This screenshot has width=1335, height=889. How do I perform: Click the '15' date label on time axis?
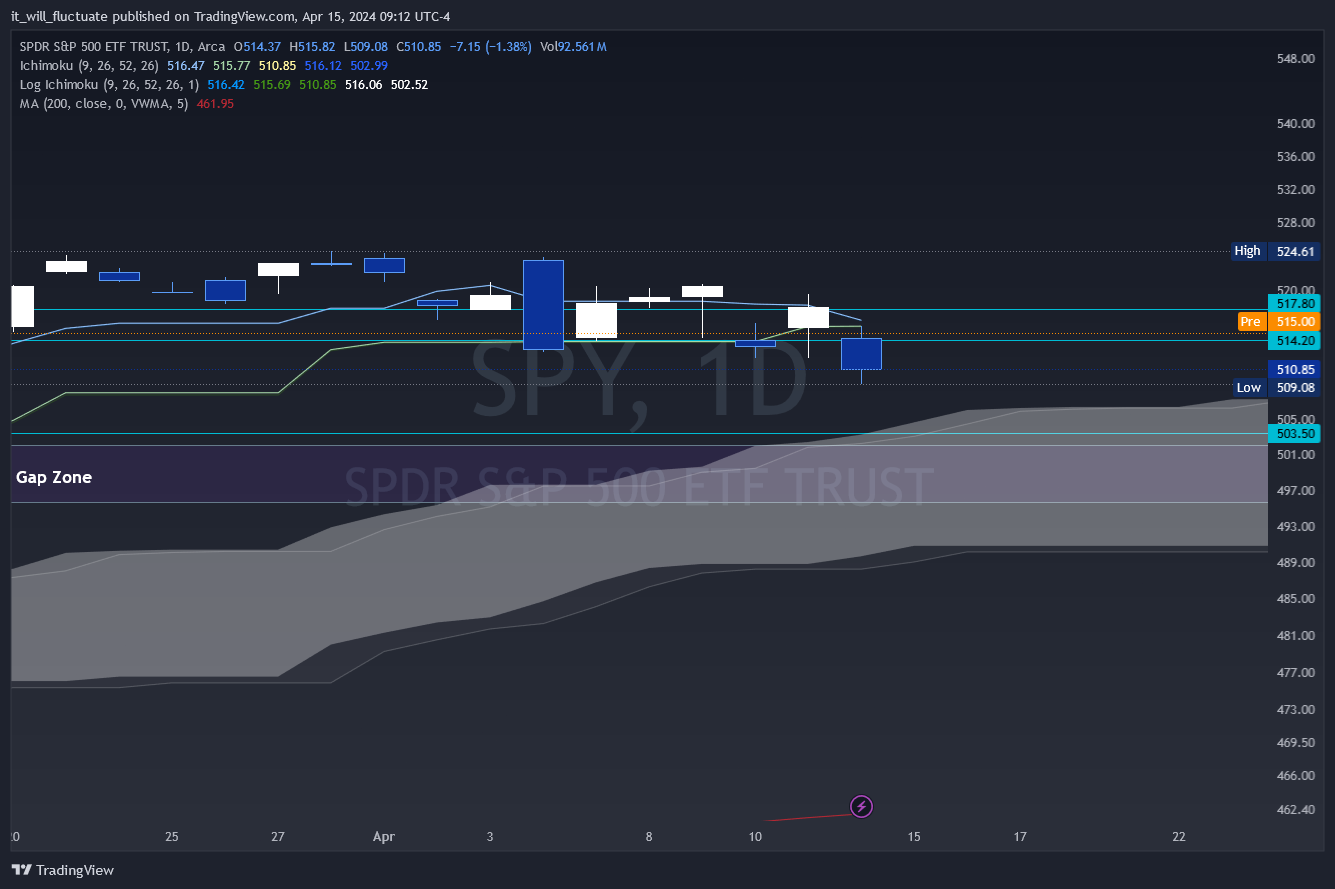(x=914, y=837)
